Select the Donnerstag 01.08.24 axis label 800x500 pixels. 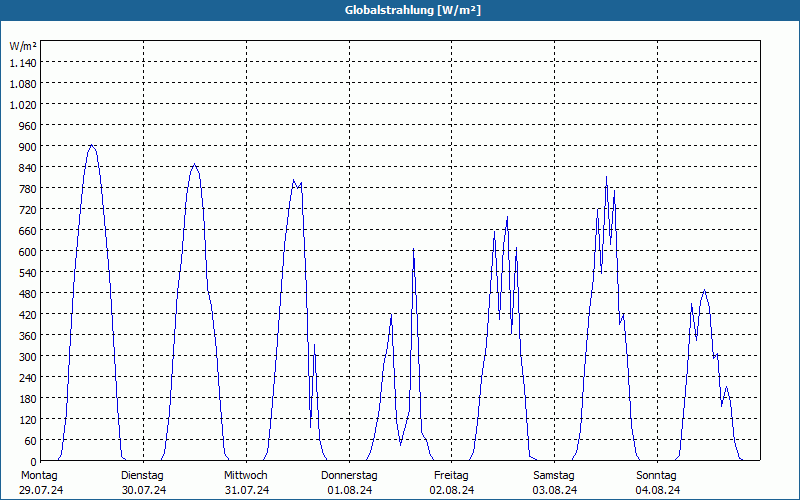349,483
